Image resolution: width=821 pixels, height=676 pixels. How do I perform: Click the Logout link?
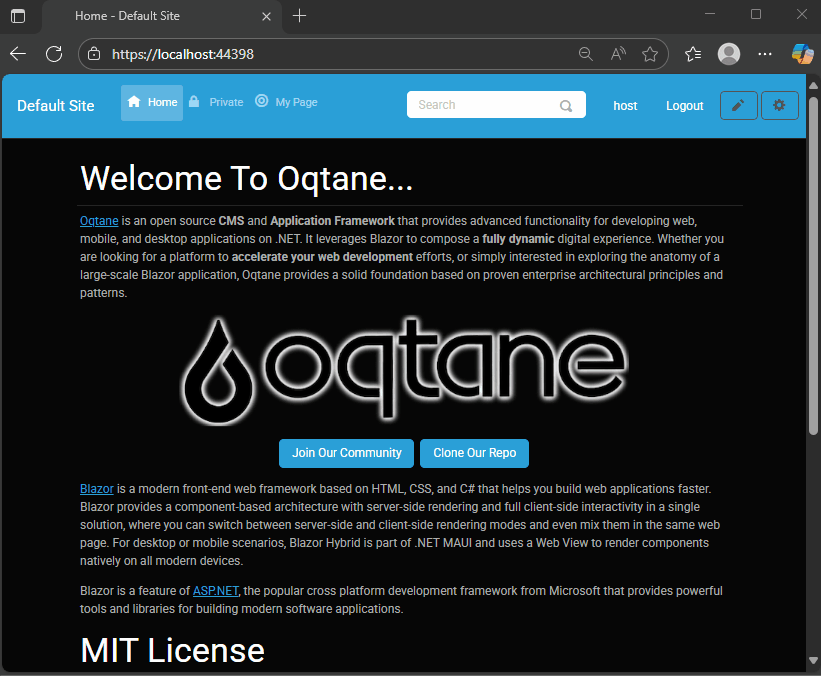click(684, 106)
